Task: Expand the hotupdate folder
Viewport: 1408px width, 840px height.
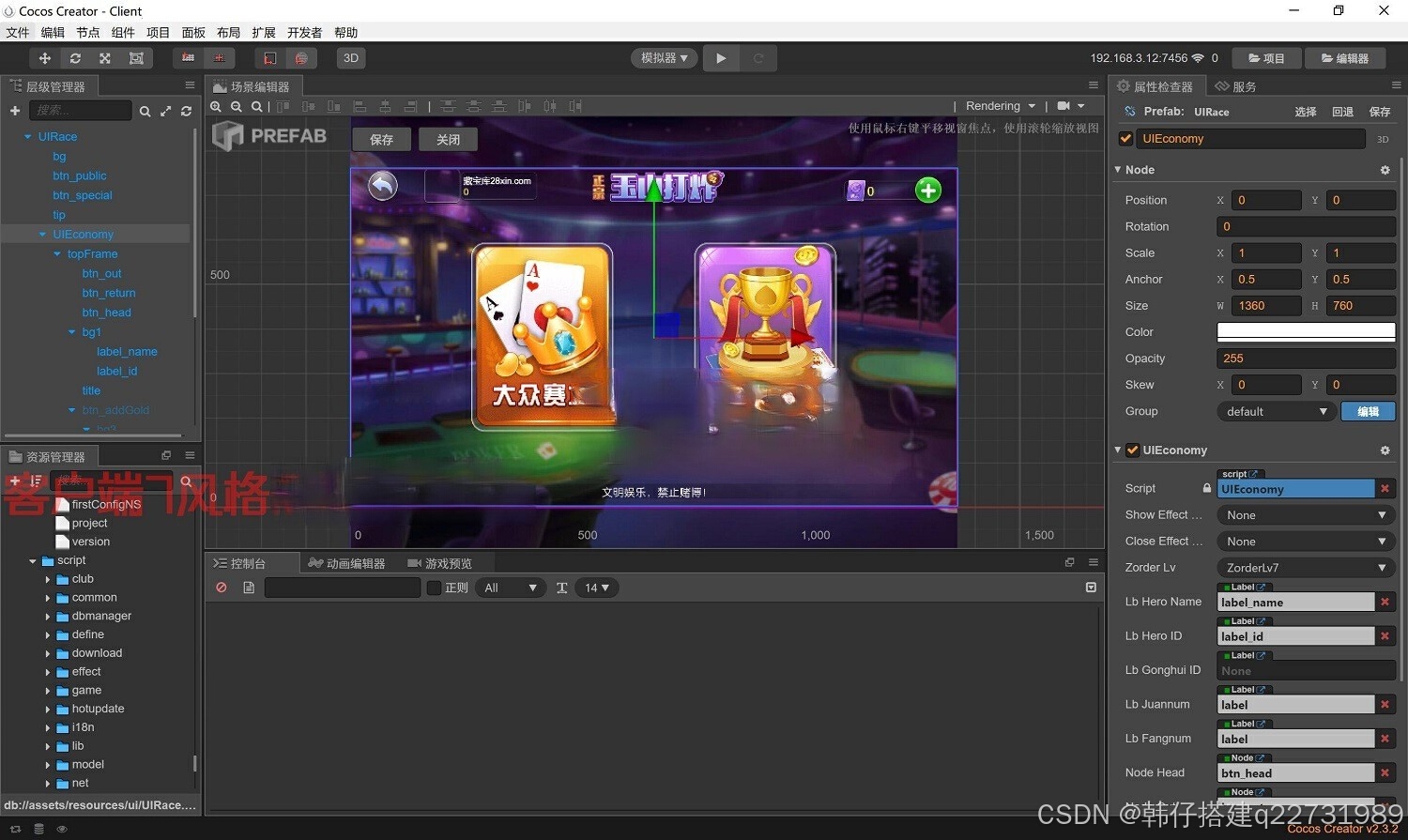Action: [48, 710]
